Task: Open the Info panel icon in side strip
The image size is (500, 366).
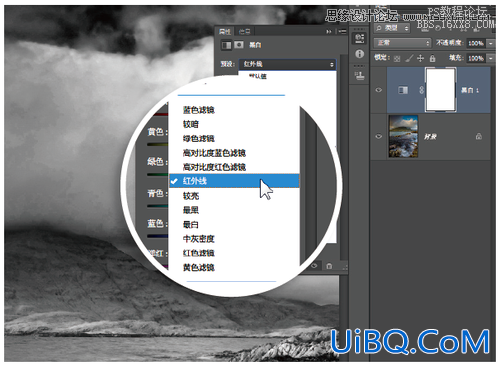Action: (x=359, y=54)
